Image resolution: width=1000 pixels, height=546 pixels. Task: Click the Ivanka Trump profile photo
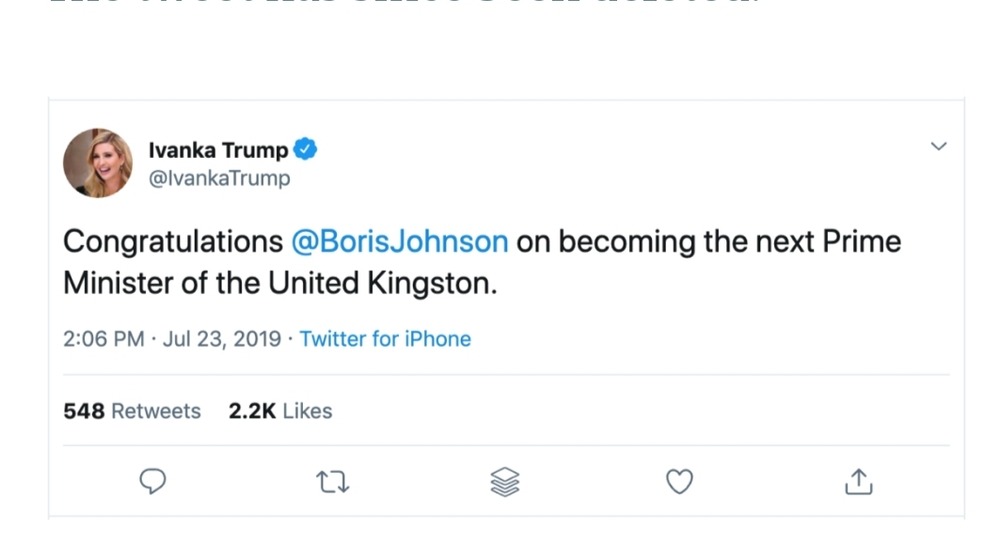tap(98, 163)
